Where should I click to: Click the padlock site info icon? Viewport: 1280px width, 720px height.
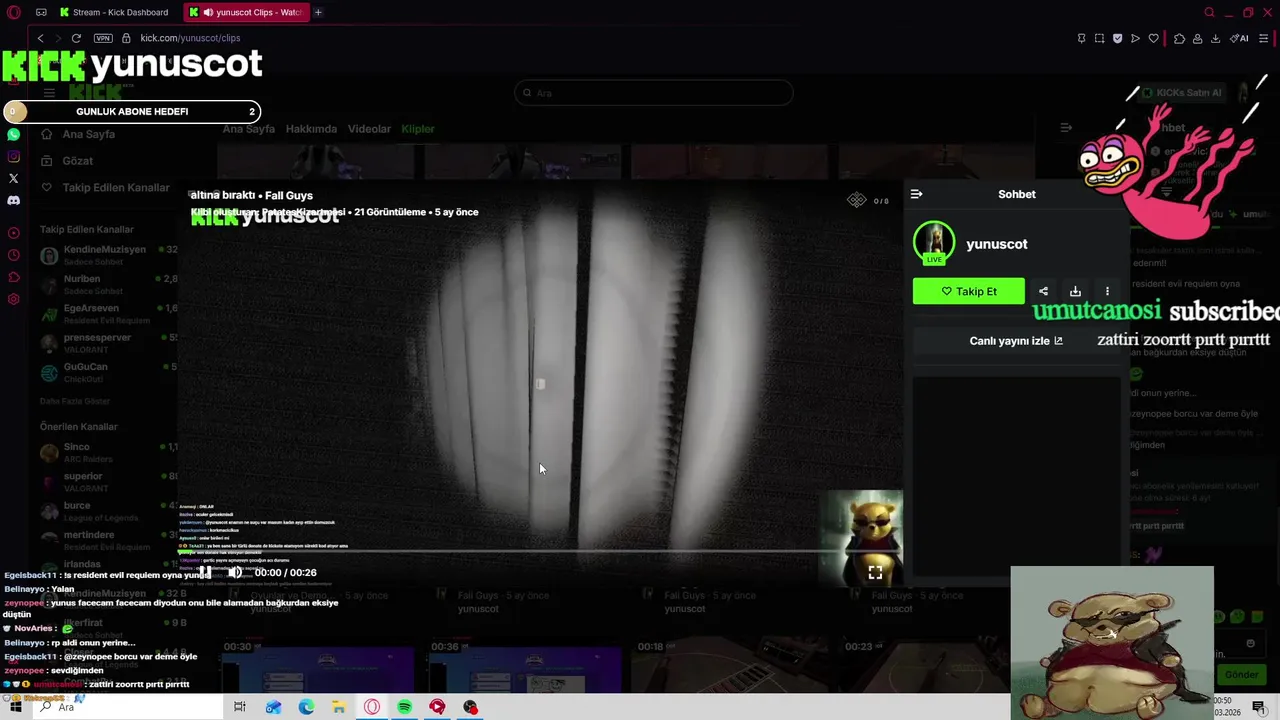126,38
